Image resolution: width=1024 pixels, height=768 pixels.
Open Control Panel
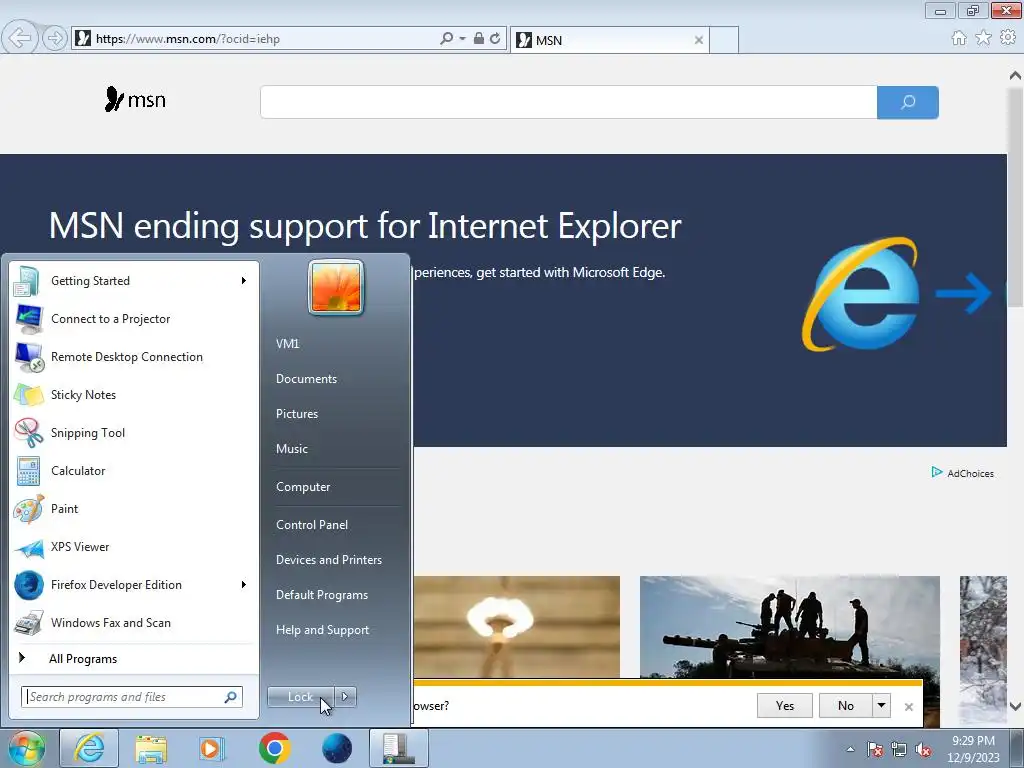(x=312, y=525)
